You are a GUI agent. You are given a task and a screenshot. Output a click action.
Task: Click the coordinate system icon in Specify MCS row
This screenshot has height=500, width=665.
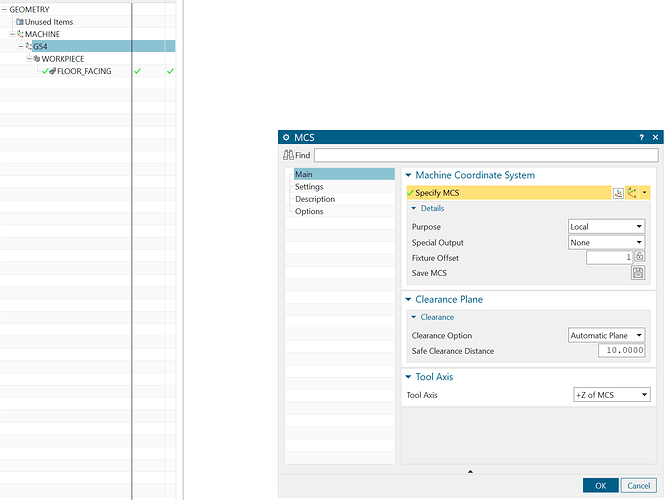(632, 193)
